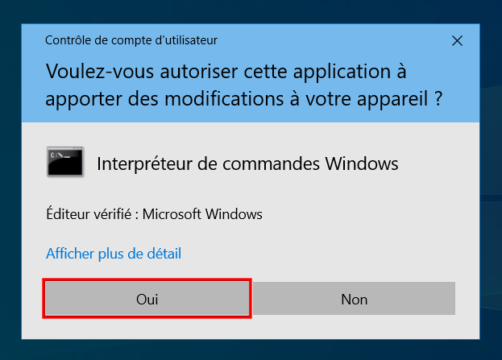This screenshot has height=360, width=502.
Task: Click the Command Prompt application icon
Action: (x=65, y=162)
